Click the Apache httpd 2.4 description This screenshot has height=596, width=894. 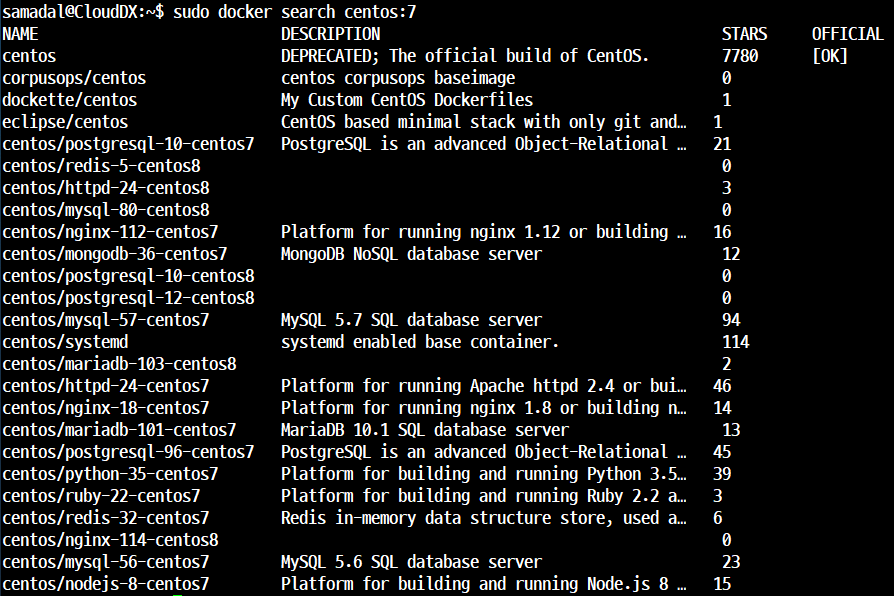tap(483, 386)
